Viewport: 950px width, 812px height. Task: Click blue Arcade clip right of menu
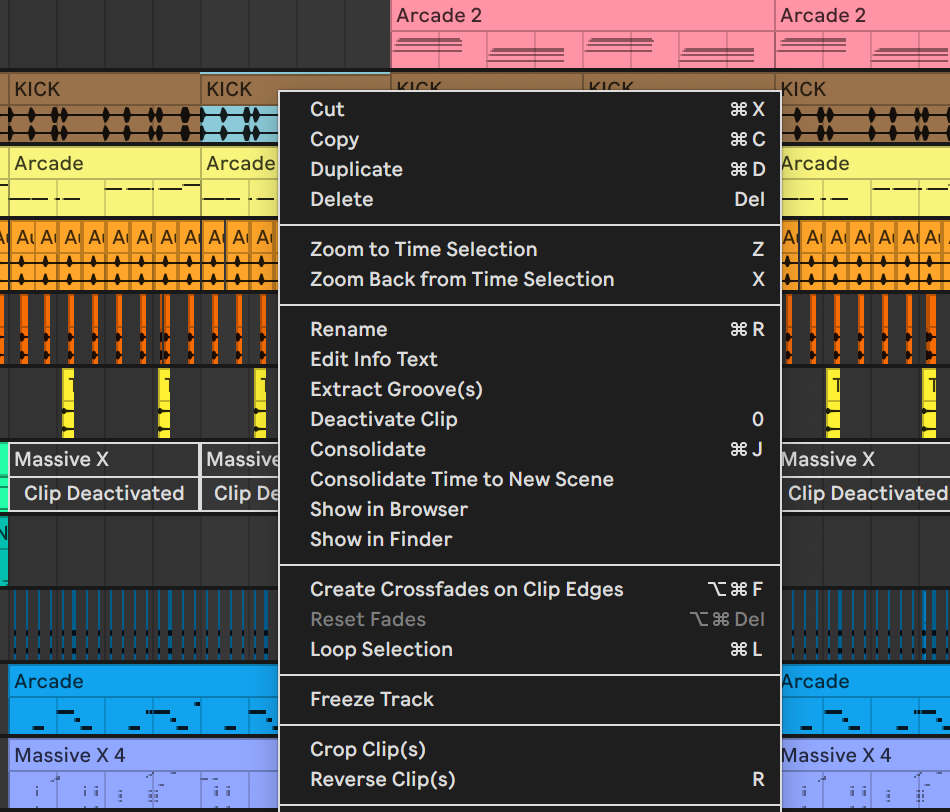pos(866,699)
